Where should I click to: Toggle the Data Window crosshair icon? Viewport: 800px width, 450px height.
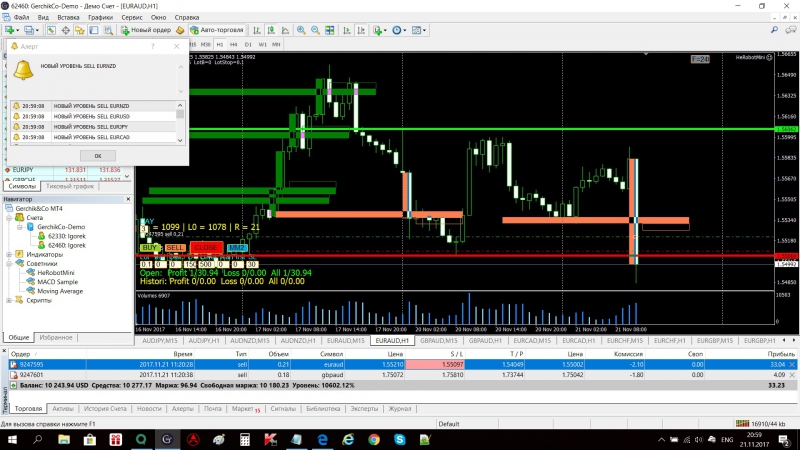click(x=66, y=31)
